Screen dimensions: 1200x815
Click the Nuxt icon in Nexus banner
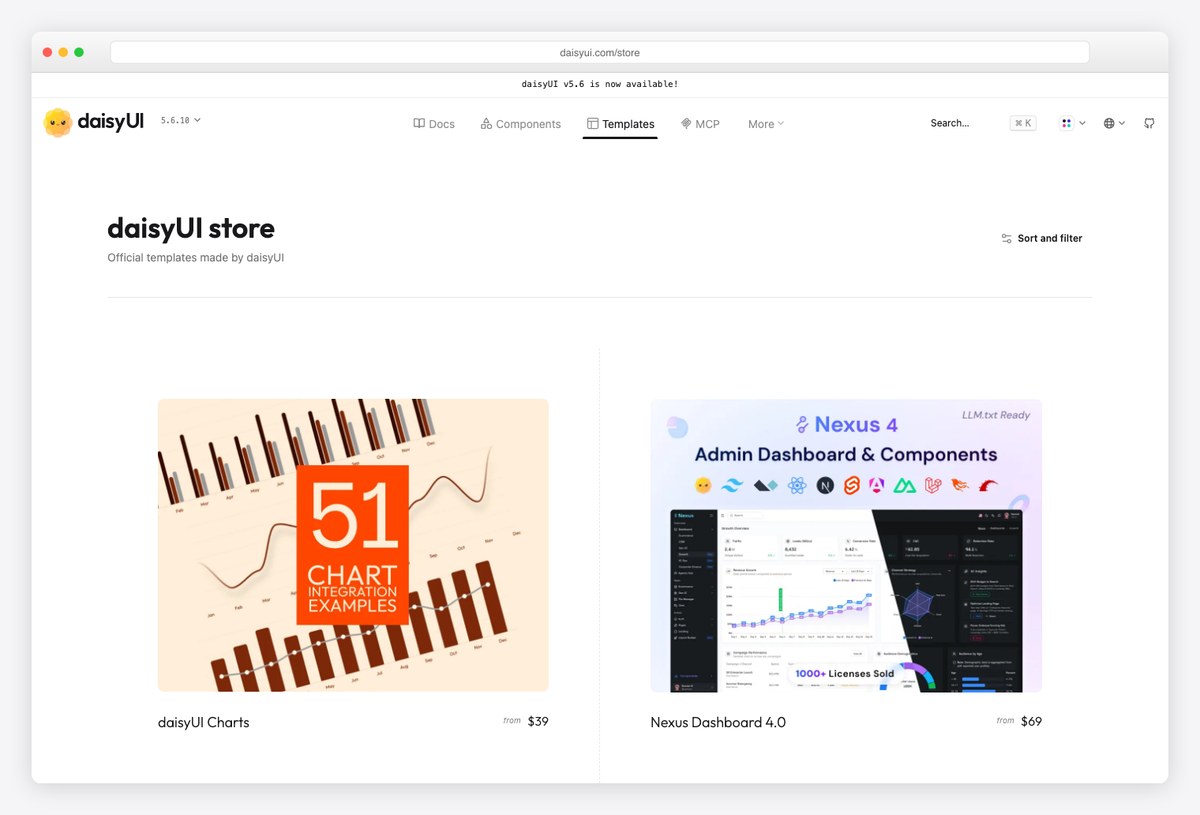(x=905, y=486)
